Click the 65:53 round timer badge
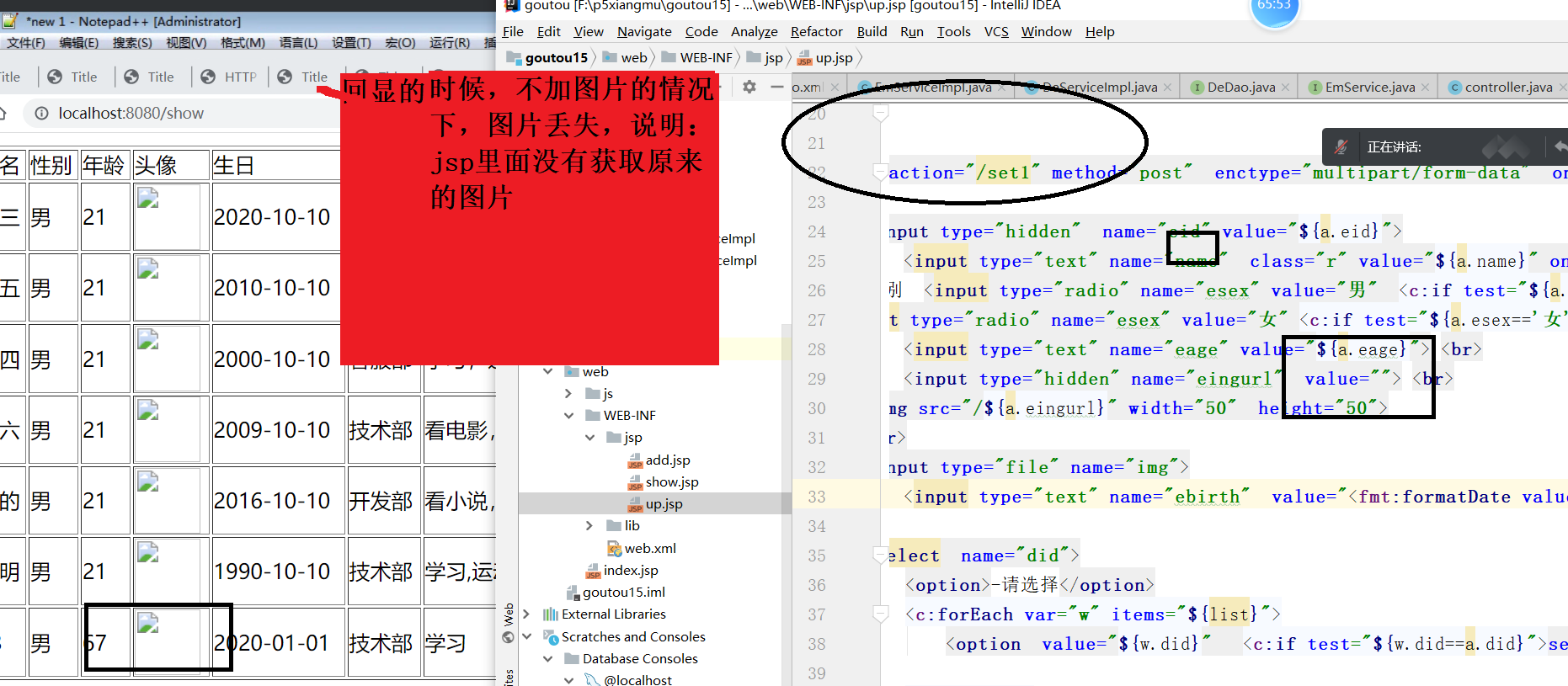This screenshot has height=686, width=1568. tap(1275, 7)
